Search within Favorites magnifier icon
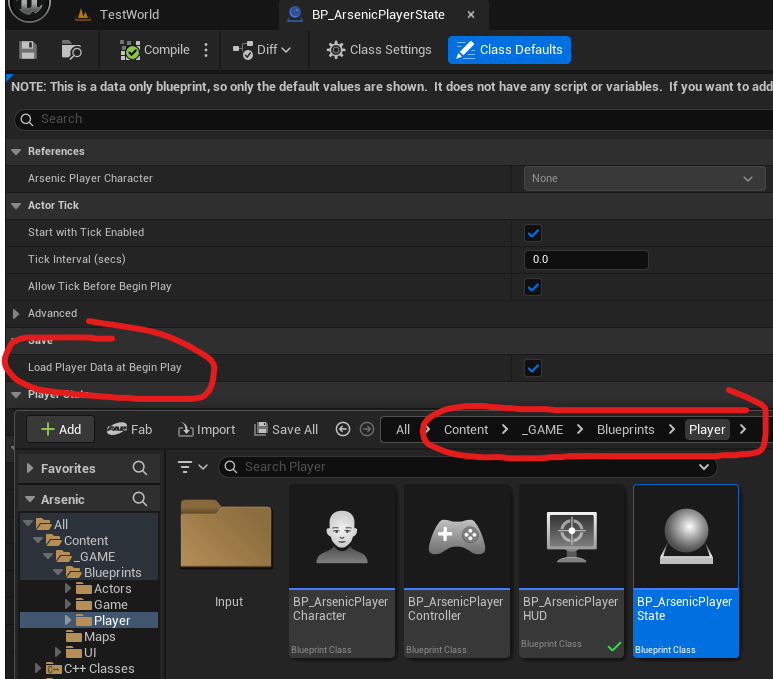 [x=140, y=468]
